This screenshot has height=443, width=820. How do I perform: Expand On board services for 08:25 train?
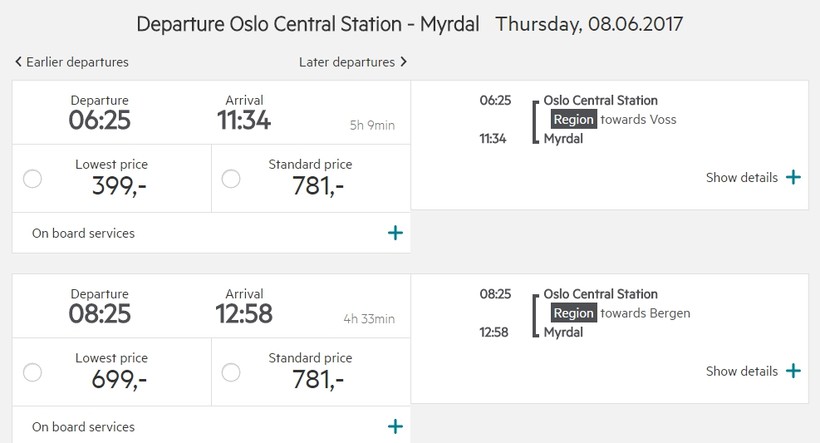click(395, 427)
